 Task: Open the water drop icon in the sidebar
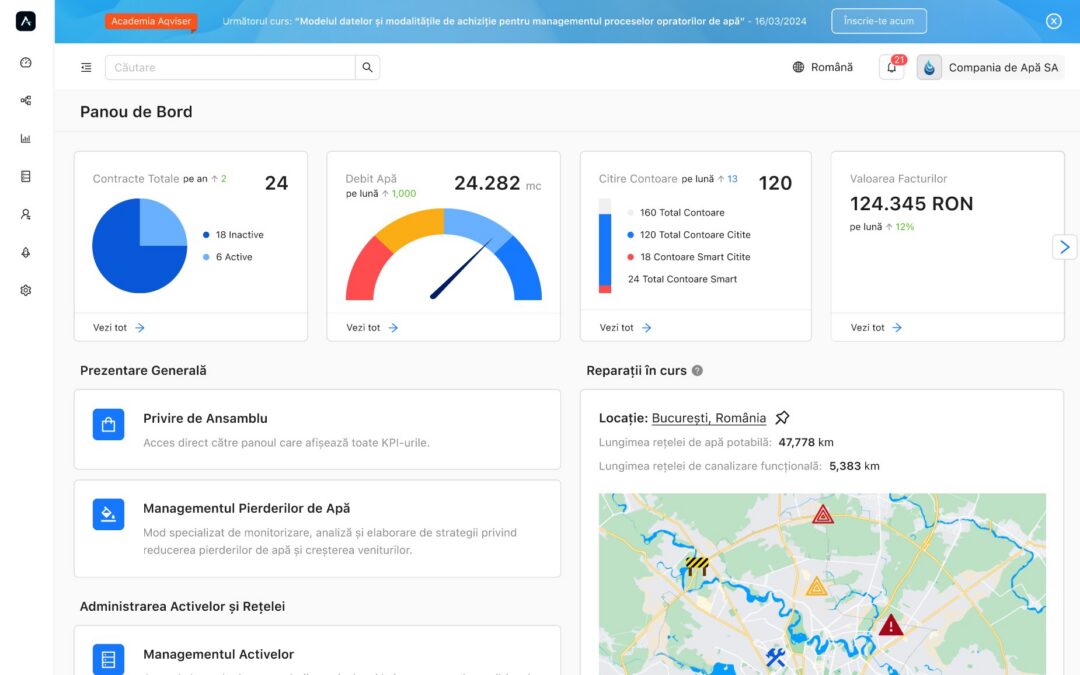tap(25, 252)
